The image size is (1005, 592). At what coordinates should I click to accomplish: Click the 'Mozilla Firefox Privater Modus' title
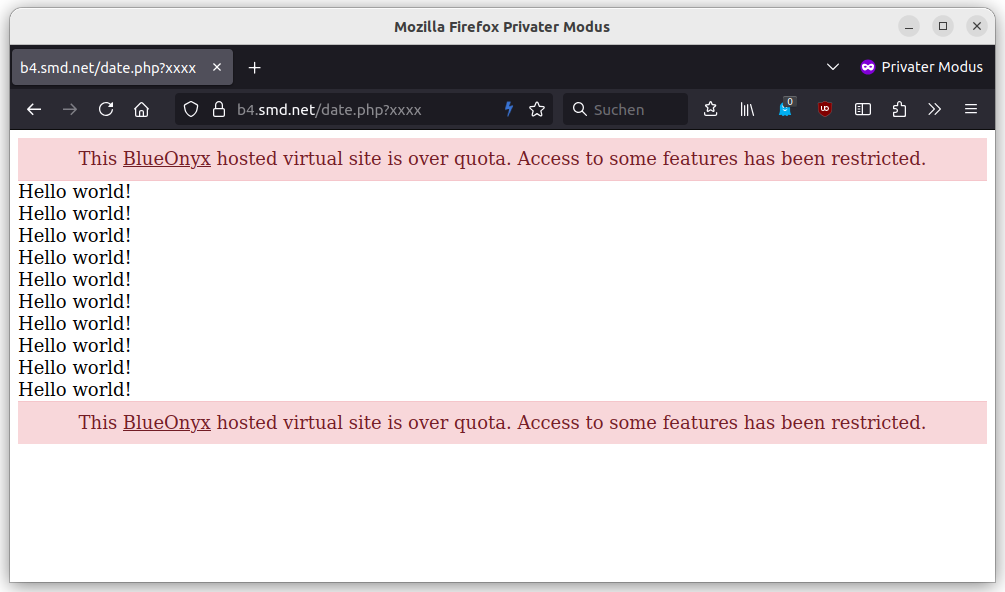point(502,27)
